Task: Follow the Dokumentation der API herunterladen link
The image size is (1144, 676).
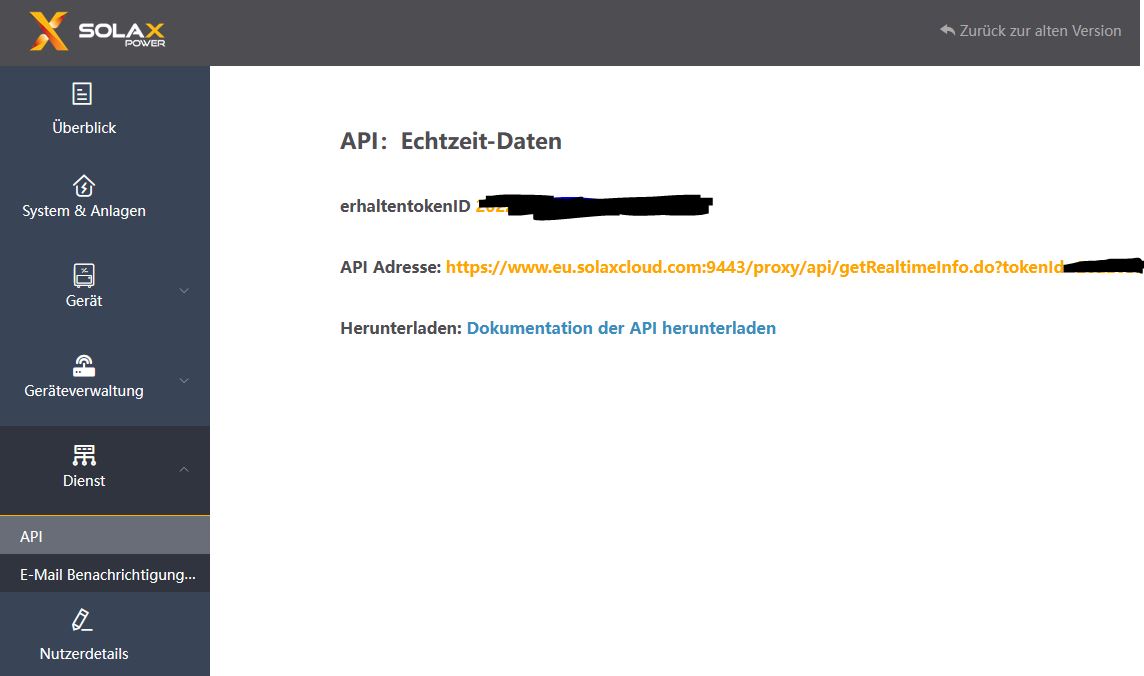Action: [621, 328]
